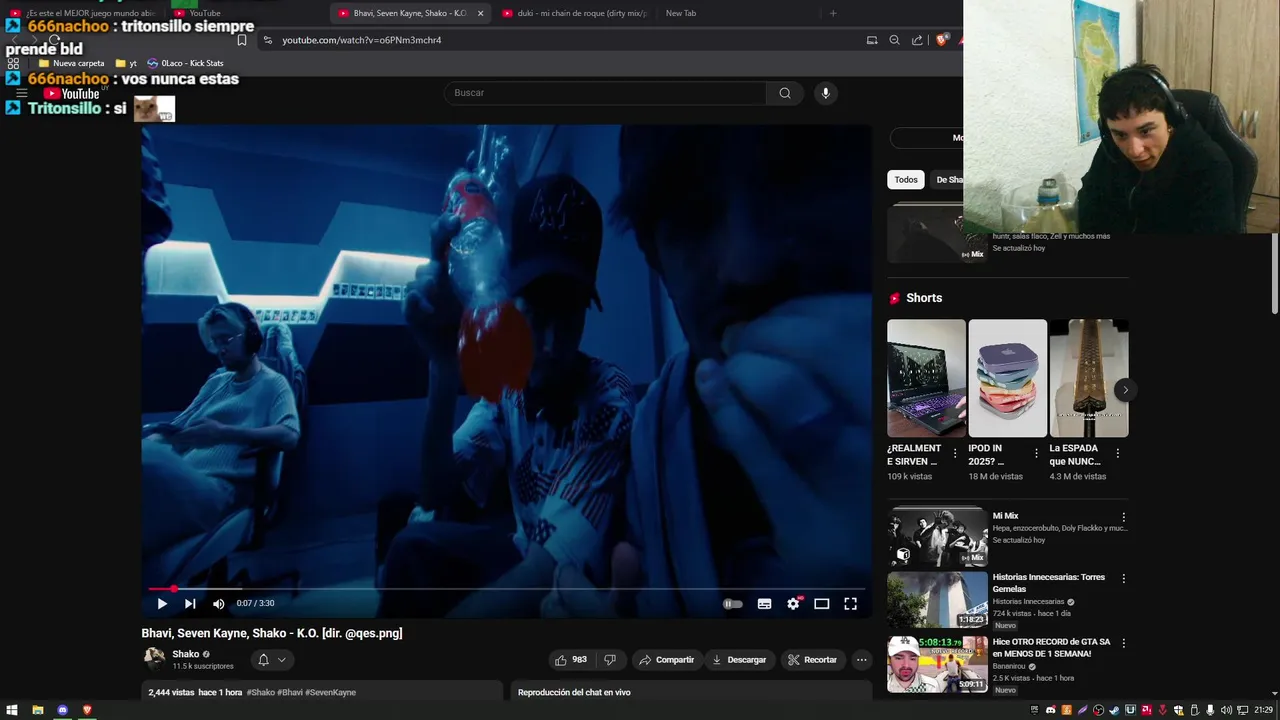Open options for Torres Gemelas video
The width and height of the screenshot is (1280, 720).
pyautogui.click(x=1123, y=578)
